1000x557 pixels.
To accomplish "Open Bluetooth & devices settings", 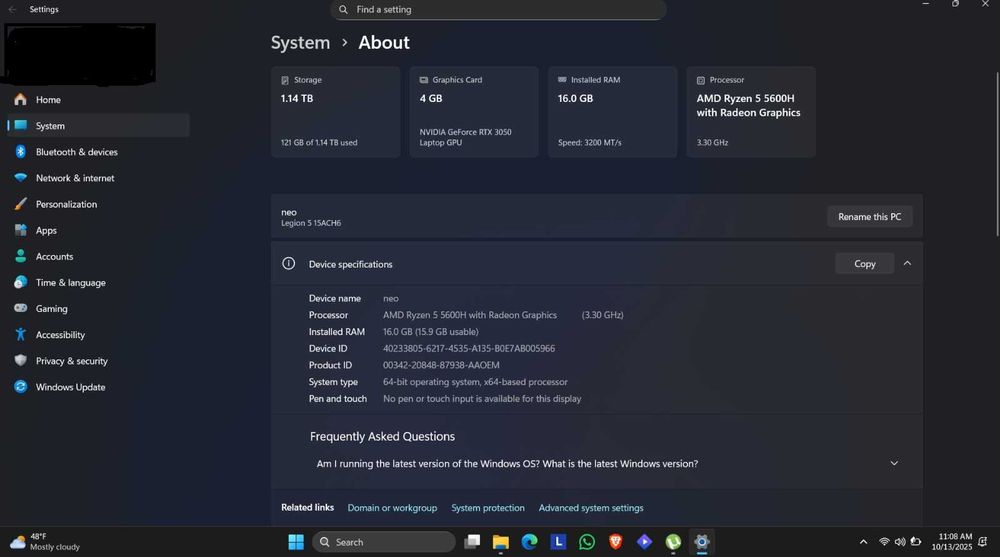I will [x=98, y=152].
